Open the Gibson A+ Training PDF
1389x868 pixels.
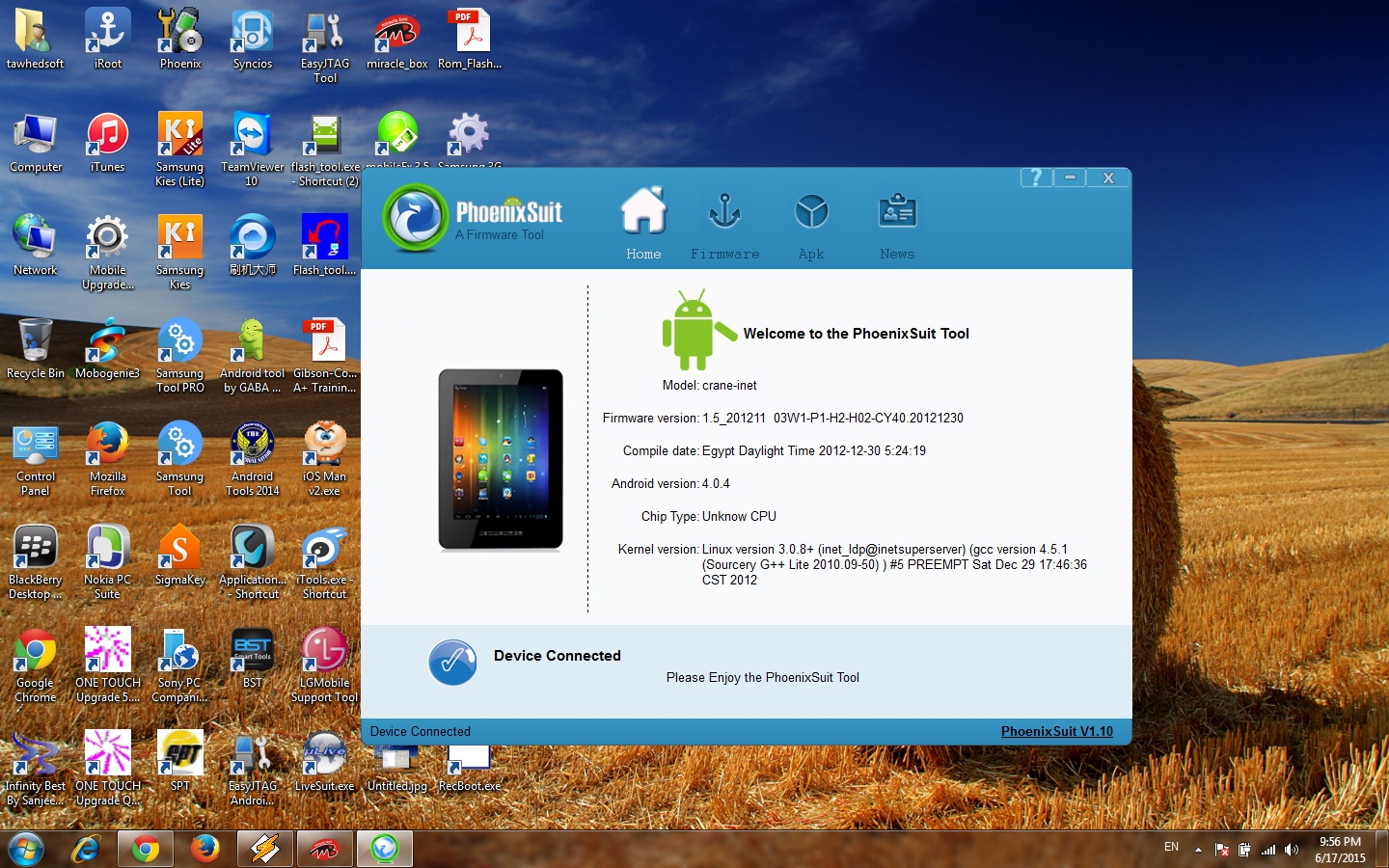click(x=325, y=356)
